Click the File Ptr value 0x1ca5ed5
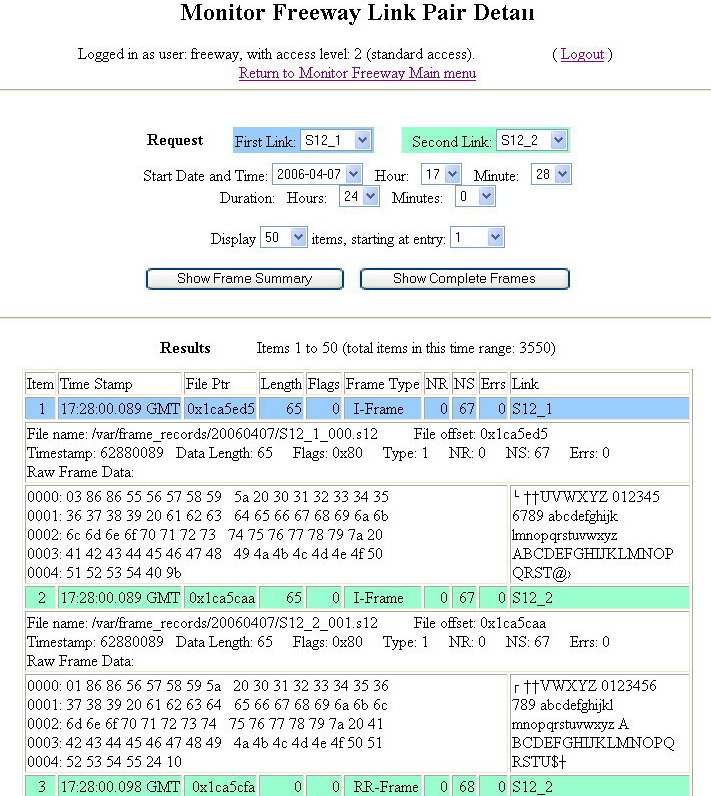Screen dimensions: 711x796 click(220, 409)
